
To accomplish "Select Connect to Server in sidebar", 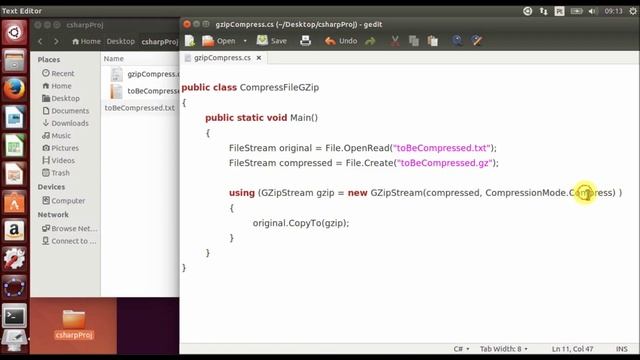I will click(69, 241).
